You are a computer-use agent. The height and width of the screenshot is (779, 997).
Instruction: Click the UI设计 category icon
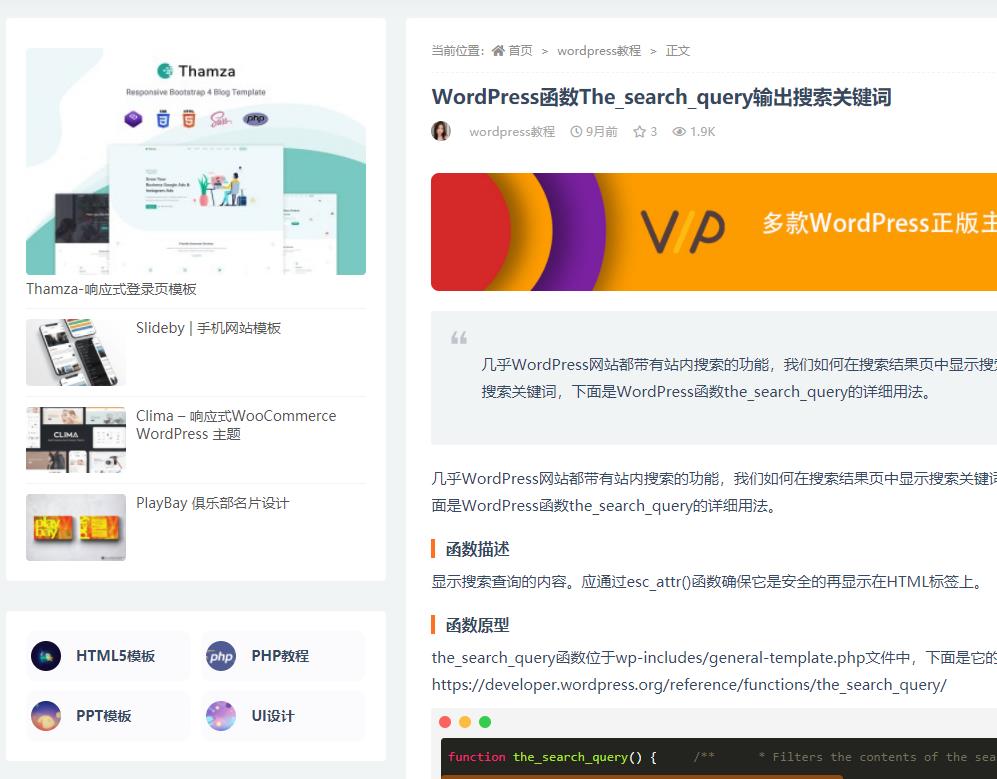click(x=221, y=715)
